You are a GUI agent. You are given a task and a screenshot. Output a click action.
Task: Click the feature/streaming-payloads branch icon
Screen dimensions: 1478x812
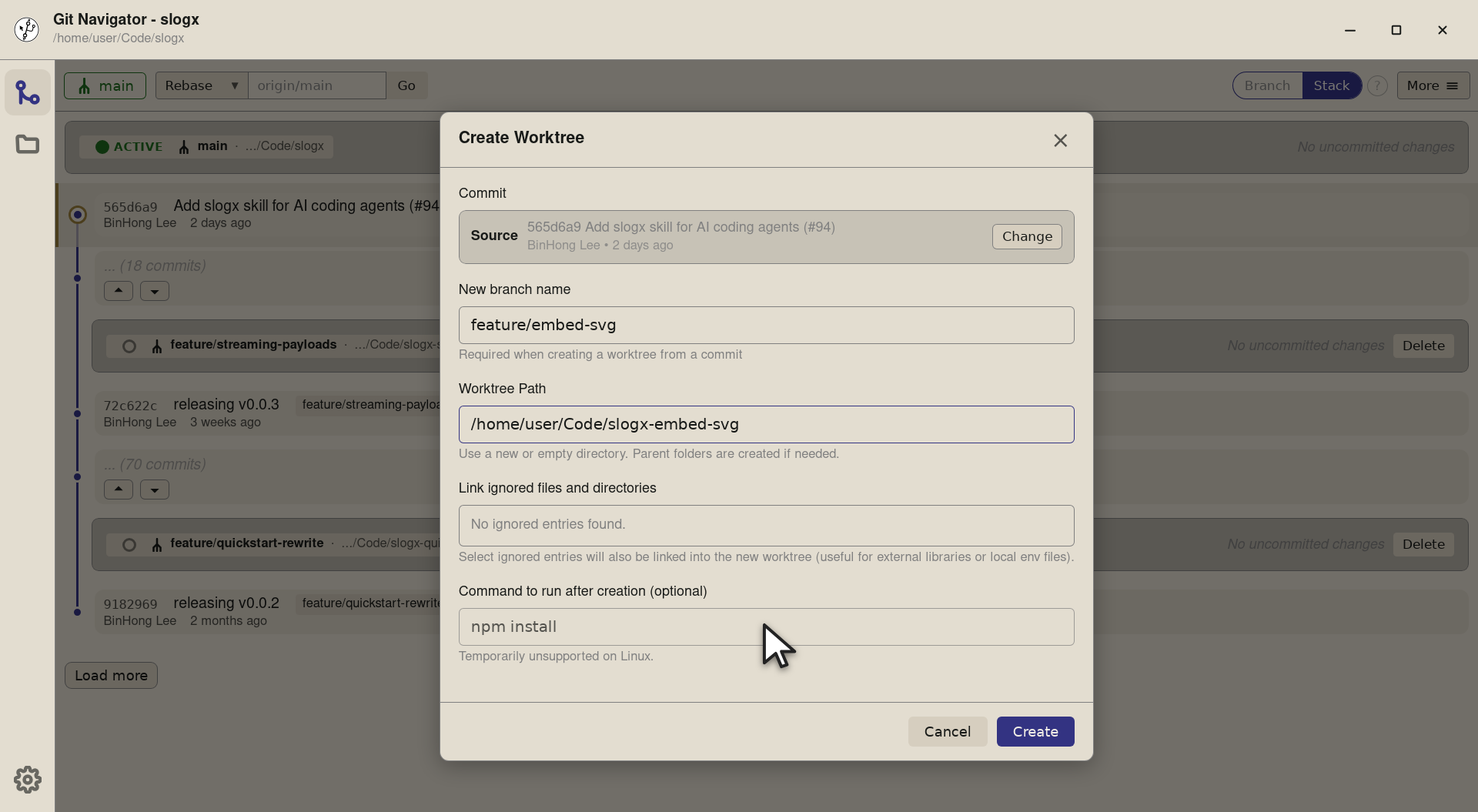pos(157,346)
